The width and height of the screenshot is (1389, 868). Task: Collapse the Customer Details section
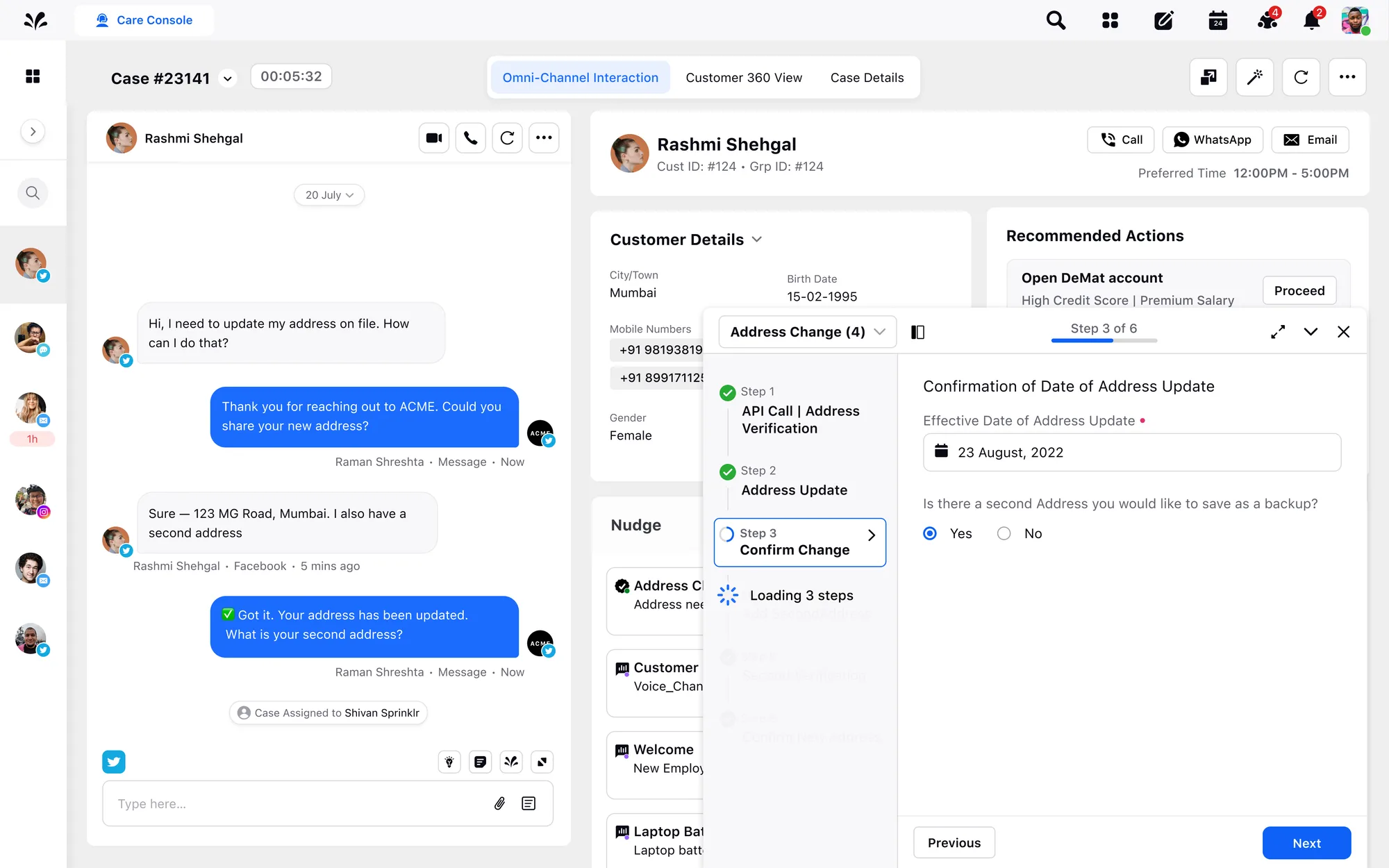click(x=757, y=240)
